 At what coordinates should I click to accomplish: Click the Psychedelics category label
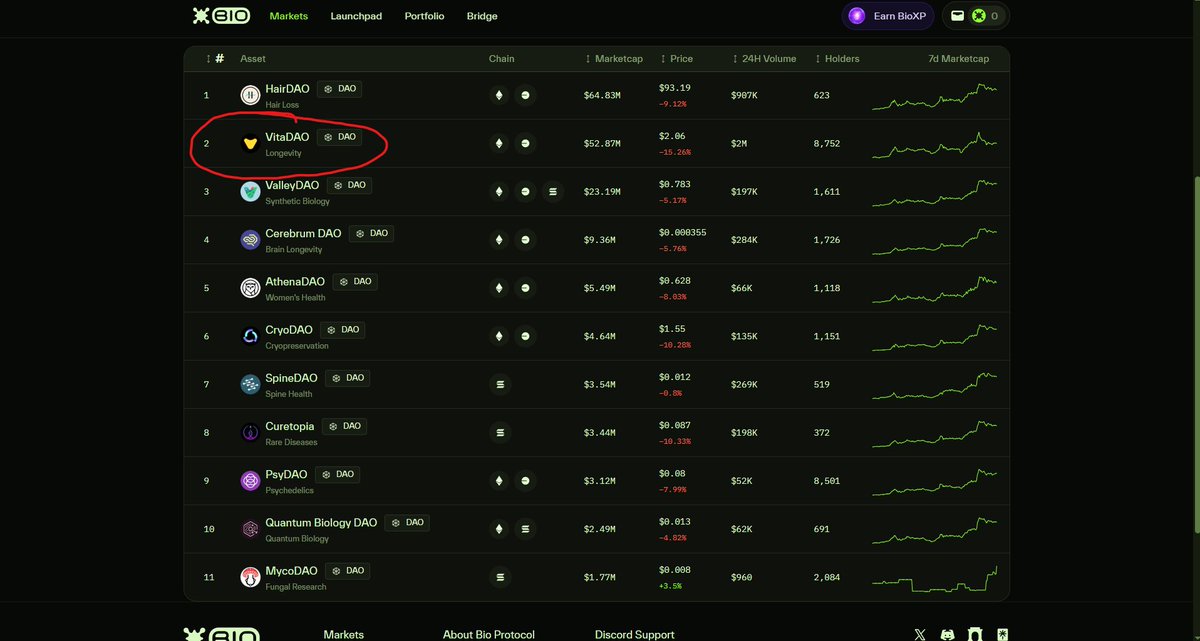(x=289, y=491)
